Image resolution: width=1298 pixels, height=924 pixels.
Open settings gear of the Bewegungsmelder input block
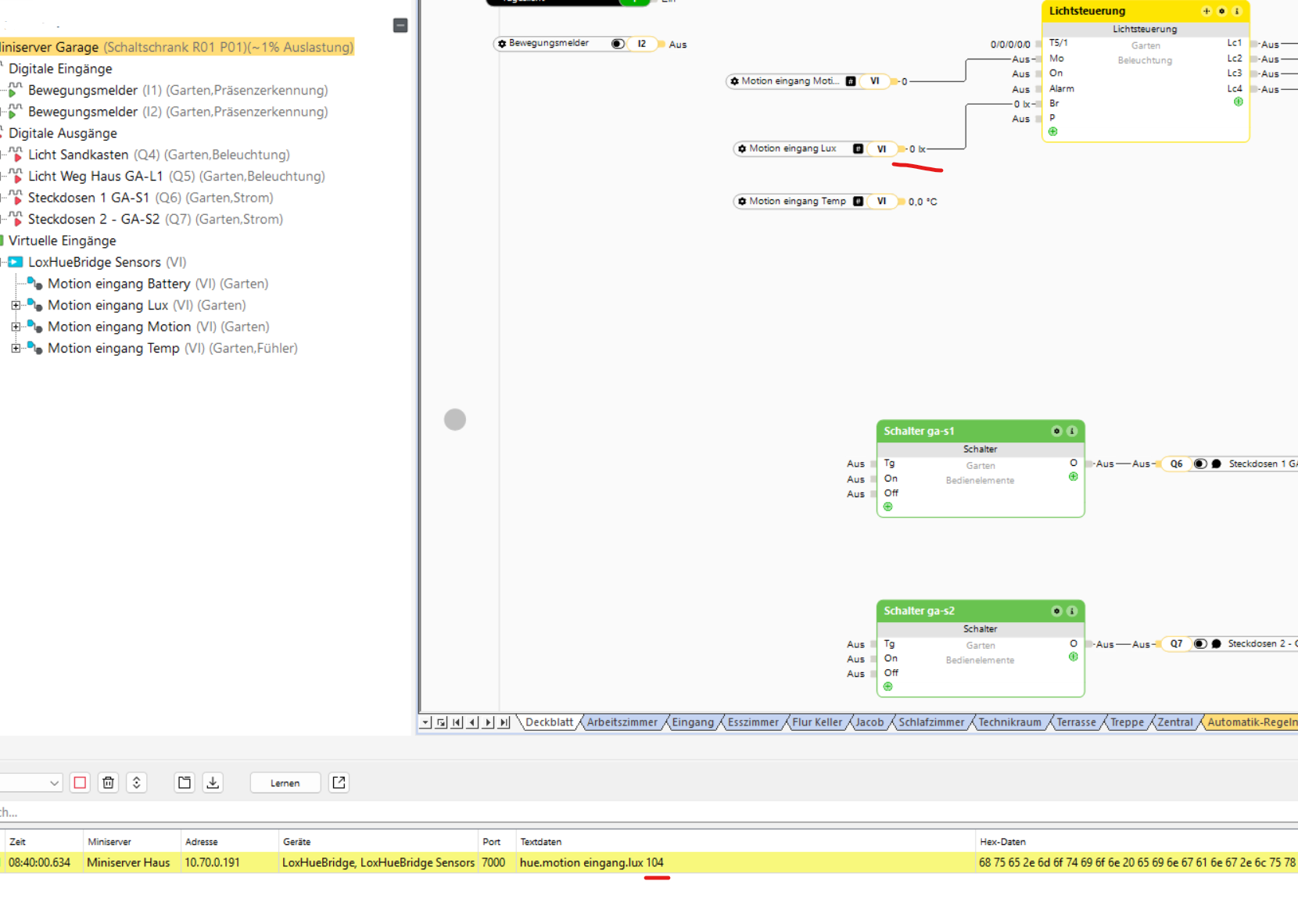click(502, 44)
